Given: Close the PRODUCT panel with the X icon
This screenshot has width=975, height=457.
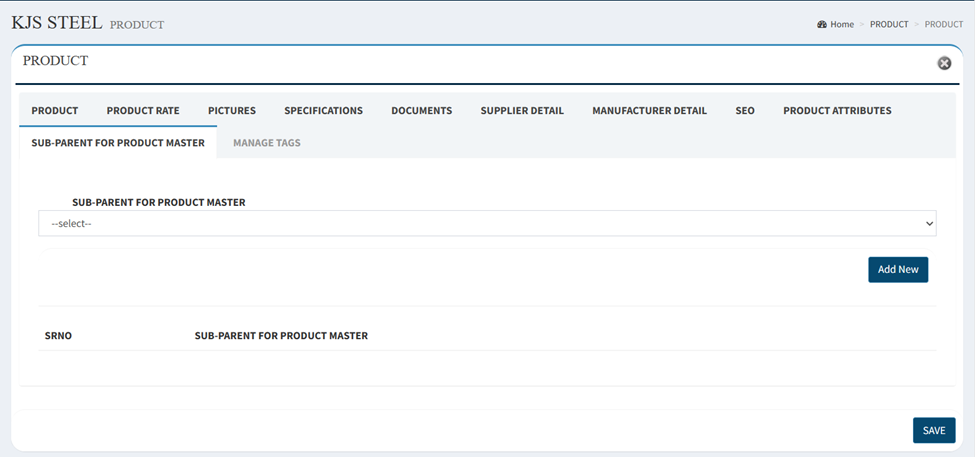Looking at the screenshot, I should [944, 63].
